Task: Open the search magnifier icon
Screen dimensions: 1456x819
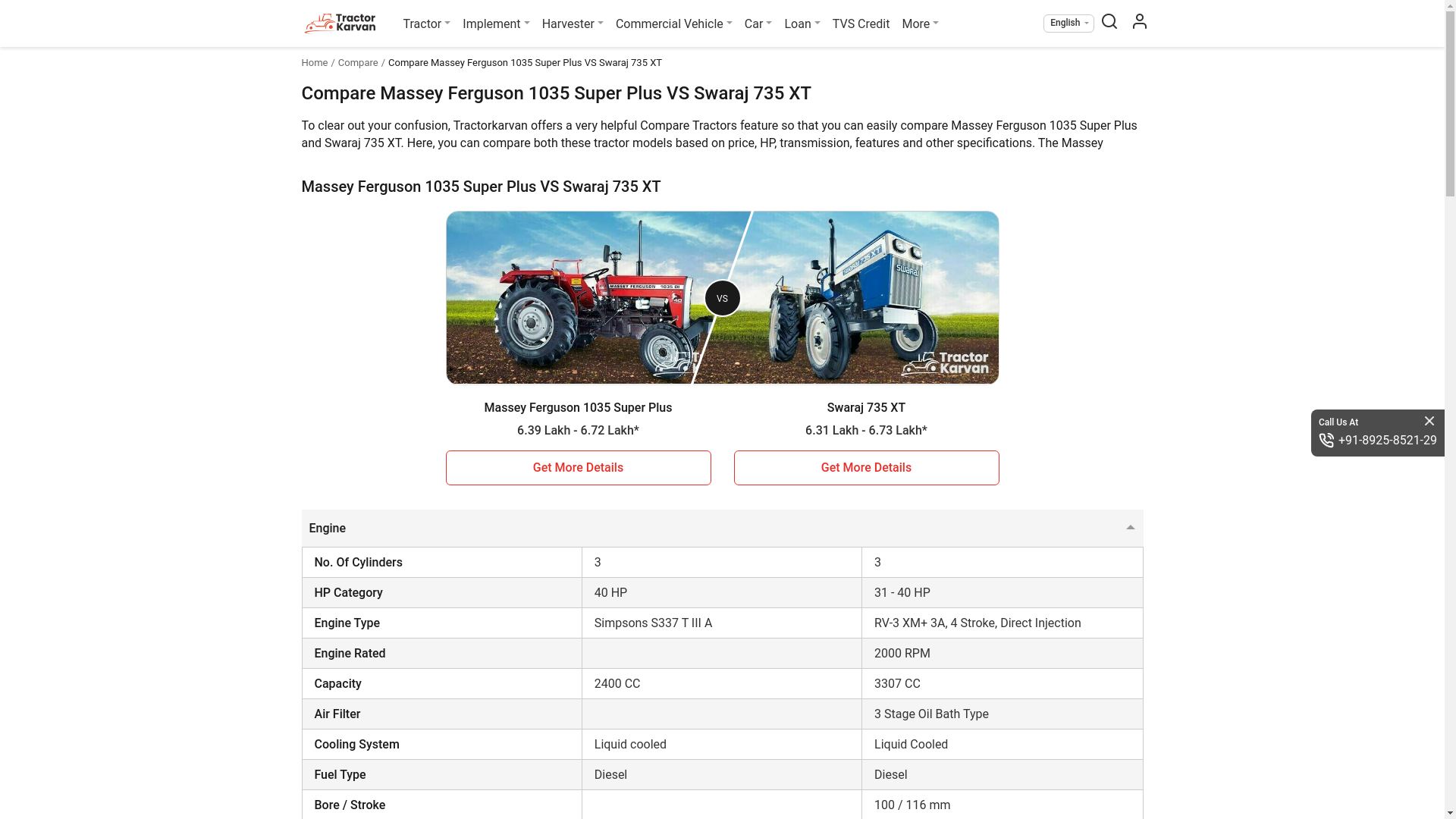Action: (x=1109, y=21)
